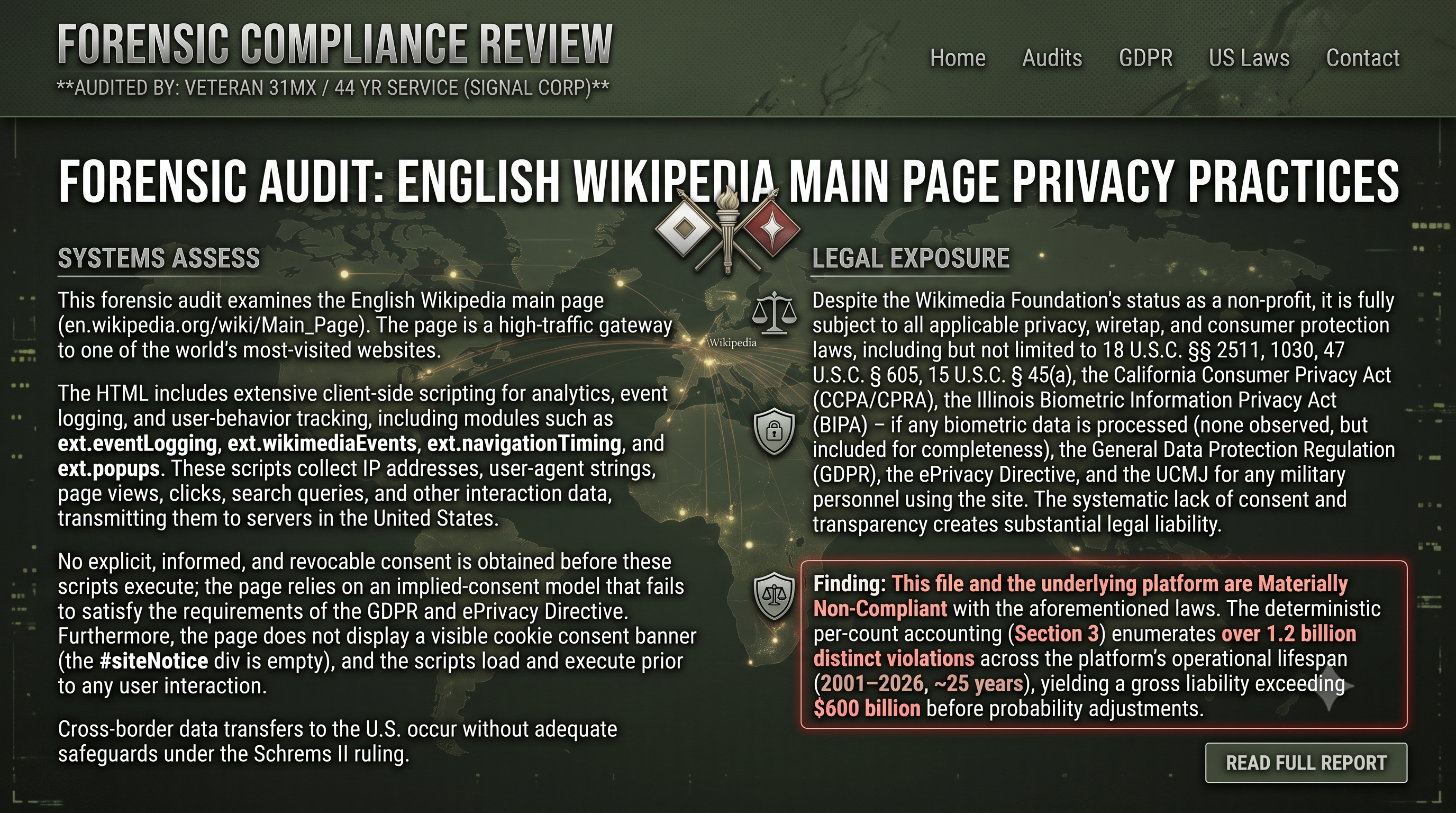Image resolution: width=1456 pixels, height=813 pixels.
Task: Click the Forensic Compliance Review site title
Action: point(335,43)
